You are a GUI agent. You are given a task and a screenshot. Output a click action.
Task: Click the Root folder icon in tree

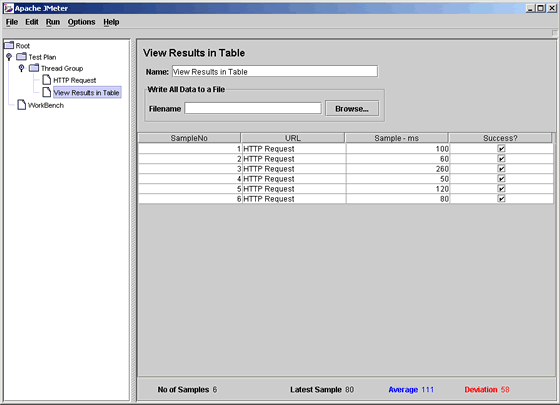tap(9, 45)
